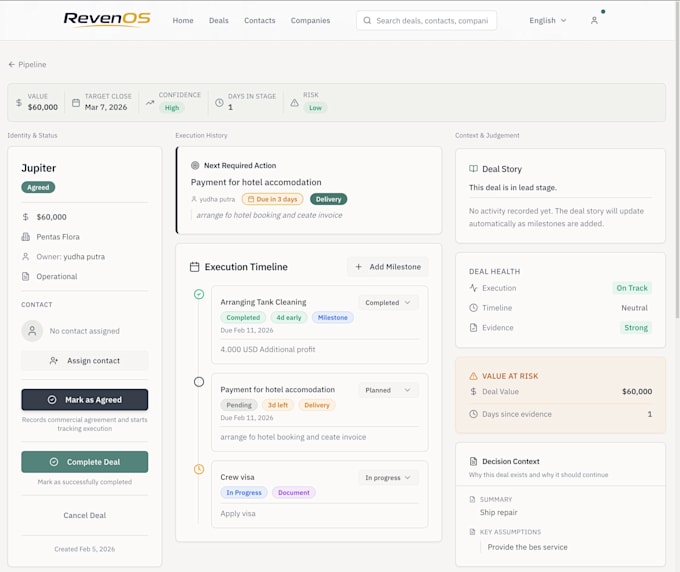Click the 4d early tag
680x572 pixels.
289,317
